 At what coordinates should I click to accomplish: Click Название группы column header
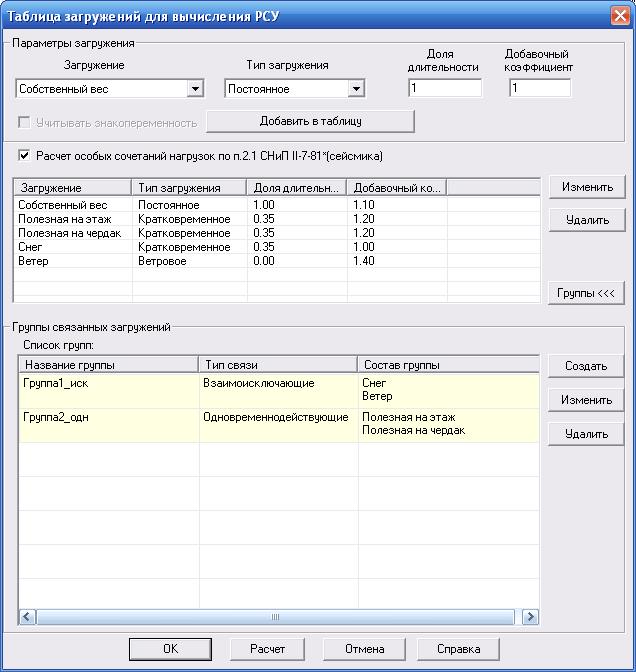click(x=109, y=365)
